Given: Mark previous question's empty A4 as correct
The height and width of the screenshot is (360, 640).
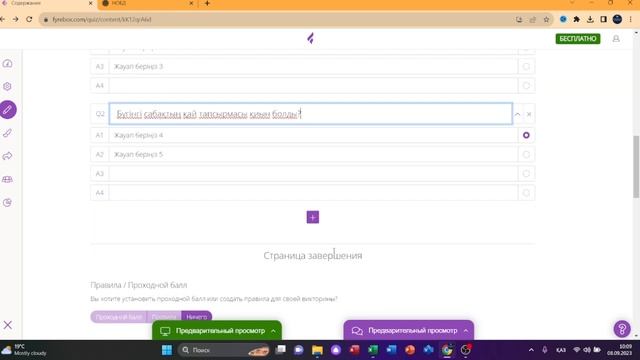Looking at the screenshot, I should pyautogui.click(x=526, y=86).
